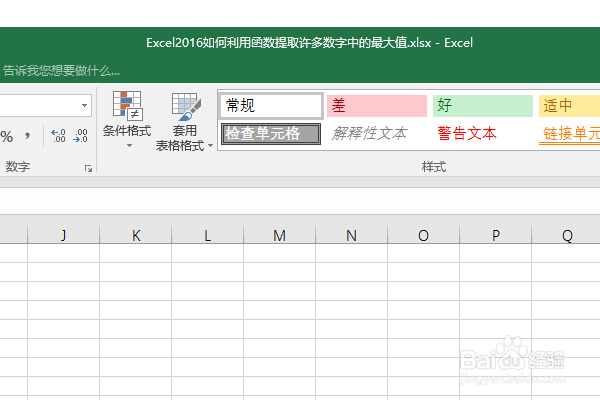Select column O header
Screen dimensions: 600x400
(423, 234)
